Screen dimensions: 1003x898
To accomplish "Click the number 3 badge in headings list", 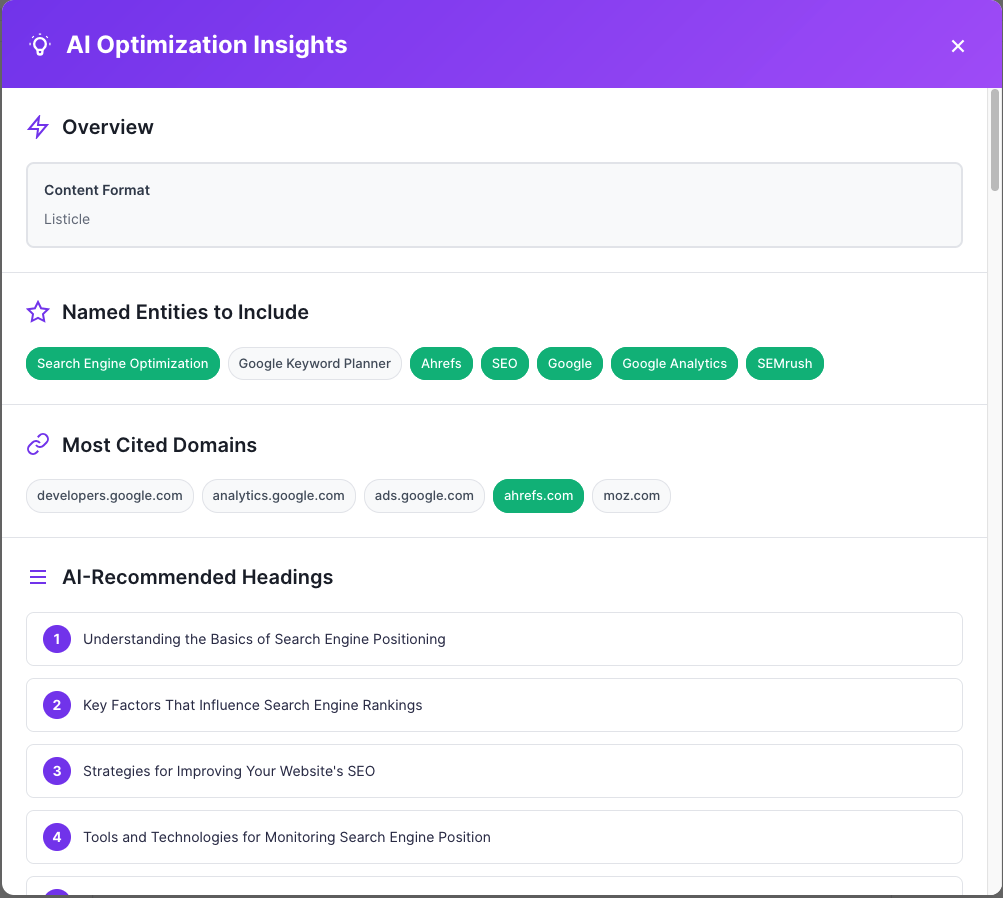I will 57,771.
